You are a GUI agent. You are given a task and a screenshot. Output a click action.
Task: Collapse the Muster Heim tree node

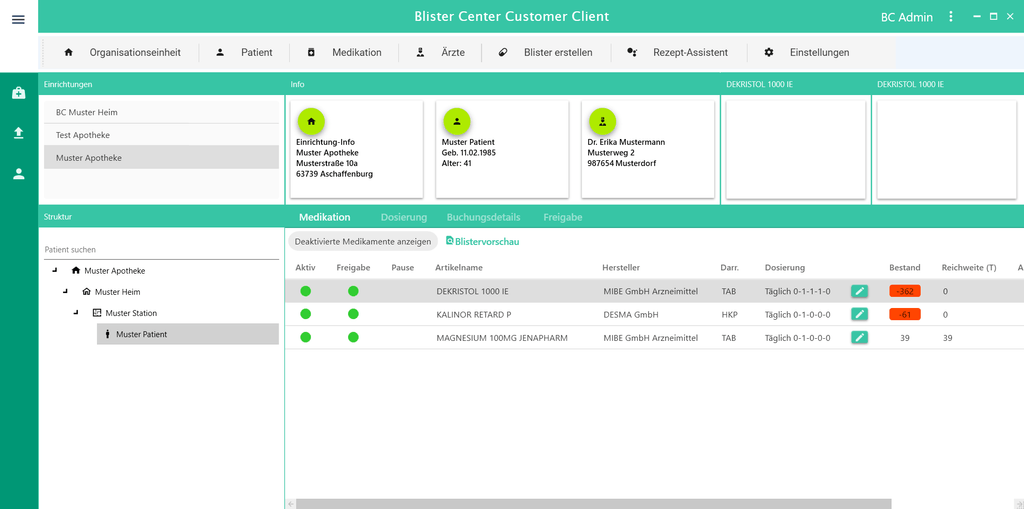[x=65, y=291]
